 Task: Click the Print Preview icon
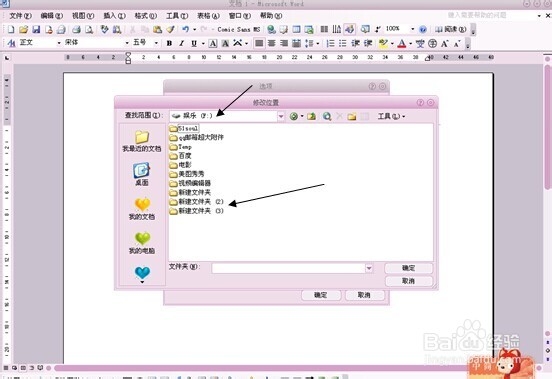tap(89, 30)
